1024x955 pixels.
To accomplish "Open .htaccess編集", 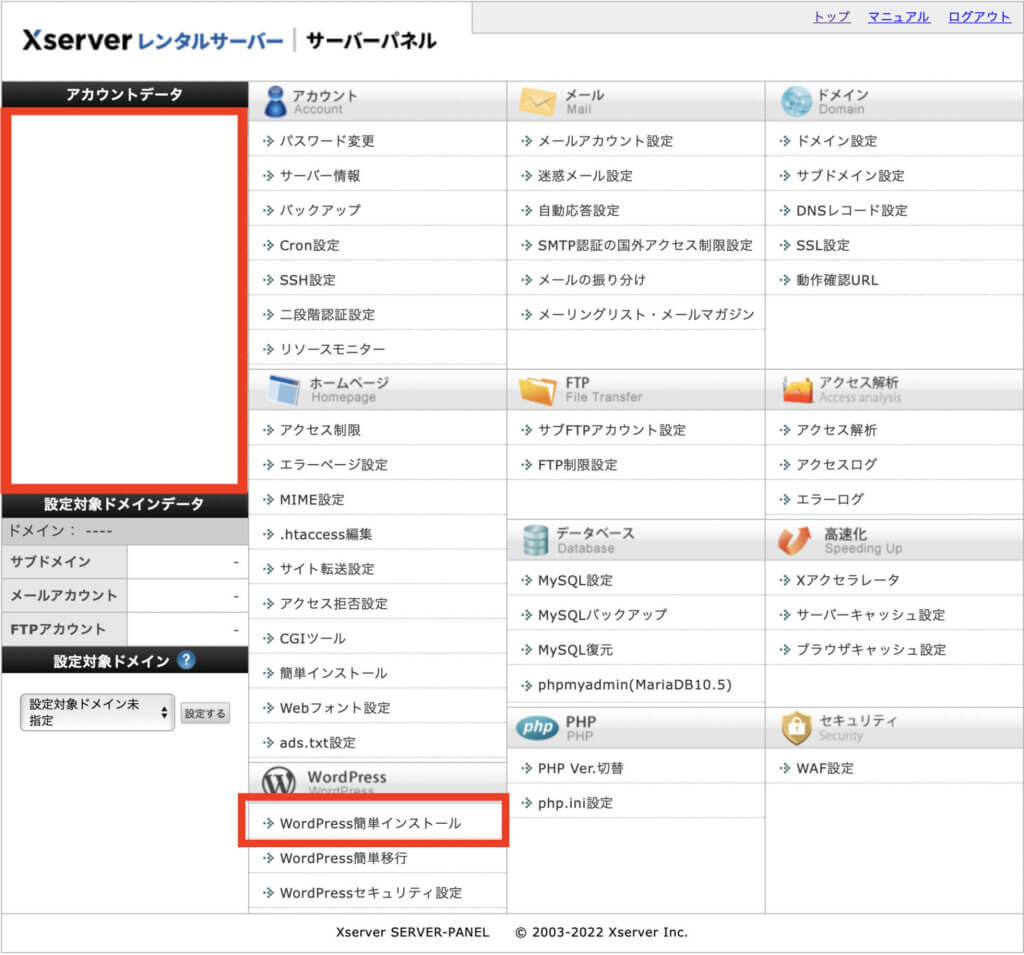I will point(326,534).
